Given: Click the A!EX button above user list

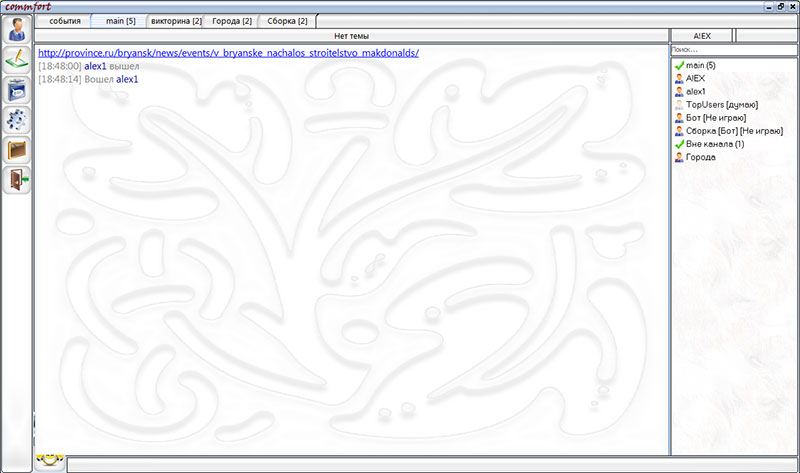Looking at the screenshot, I should tap(701, 35).
